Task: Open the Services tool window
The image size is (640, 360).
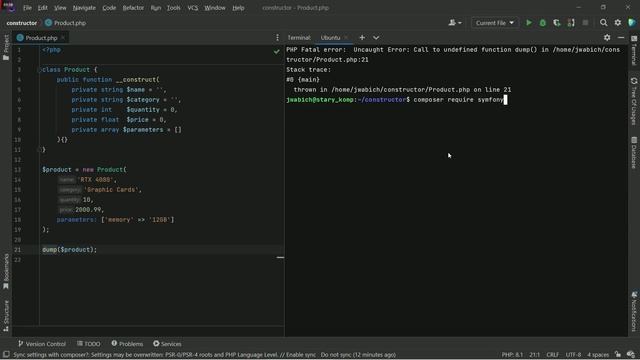Action: pyautogui.click(x=167, y=344)
